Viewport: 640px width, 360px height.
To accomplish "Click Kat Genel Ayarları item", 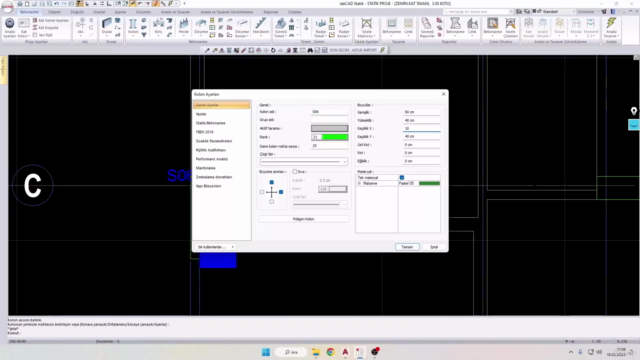I will [x=51, y=20].
